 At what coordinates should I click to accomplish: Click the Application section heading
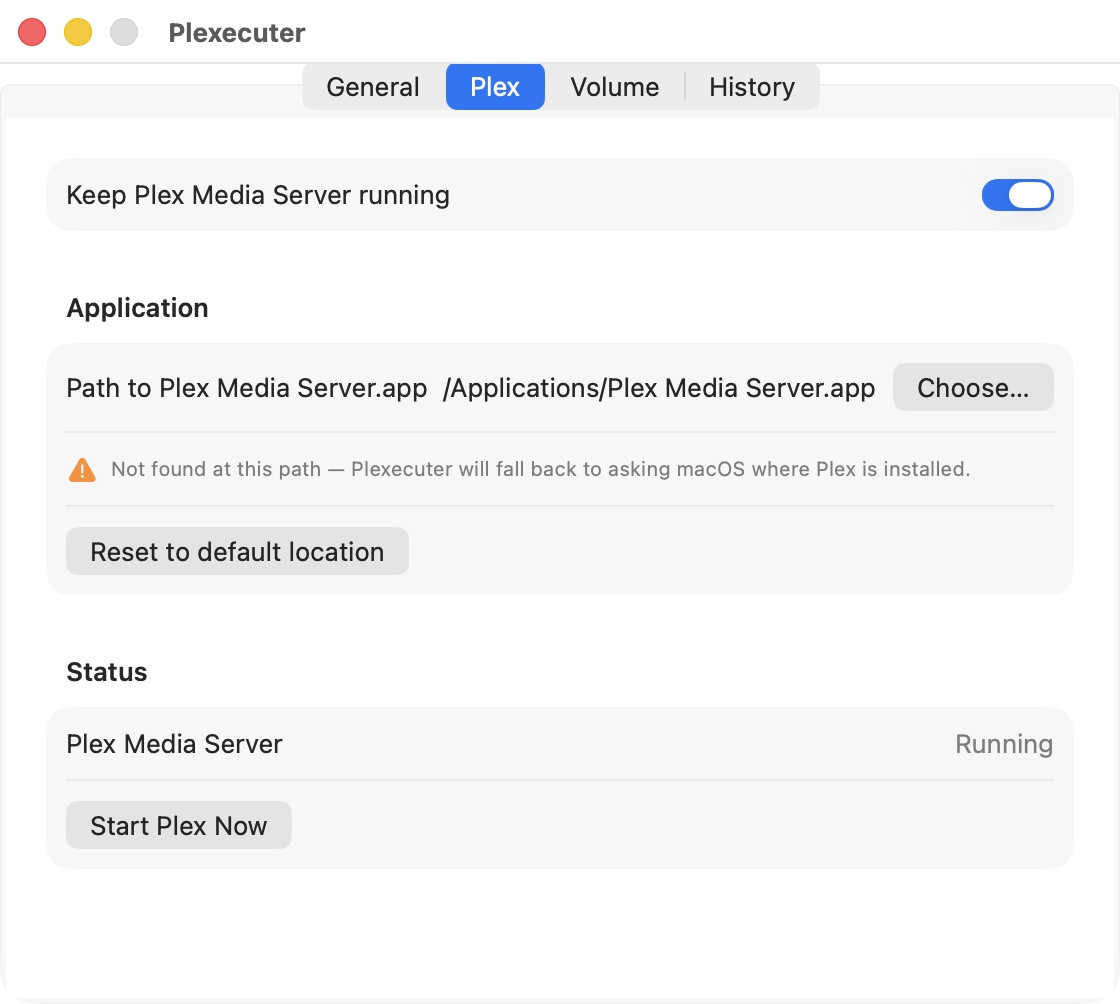pos(137,308)
